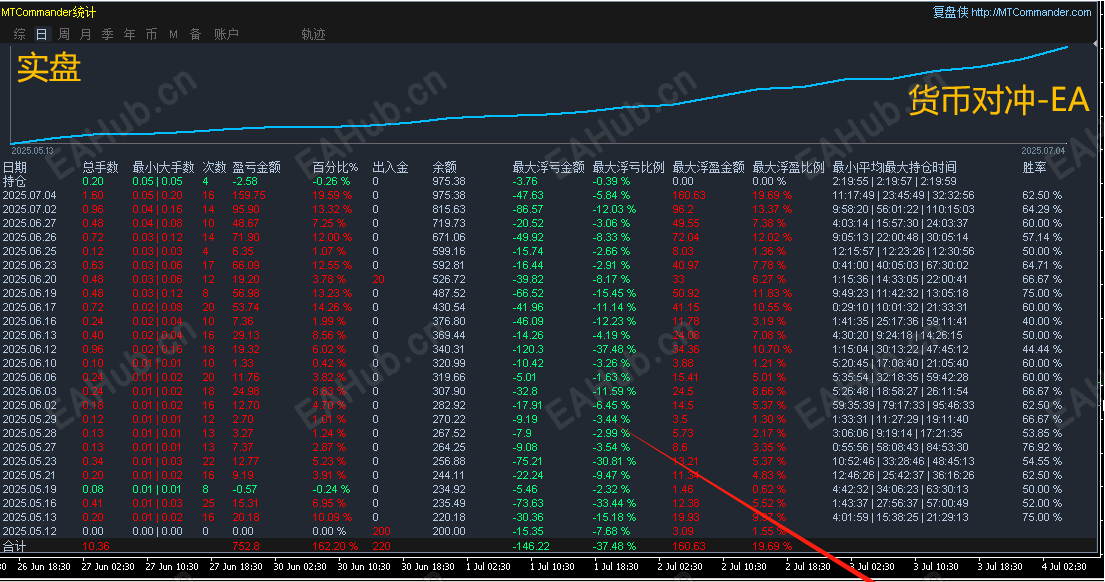Open the 轨迹 track tab
1105x582 pixels.
pyautogui.click(x=314, y=34)
